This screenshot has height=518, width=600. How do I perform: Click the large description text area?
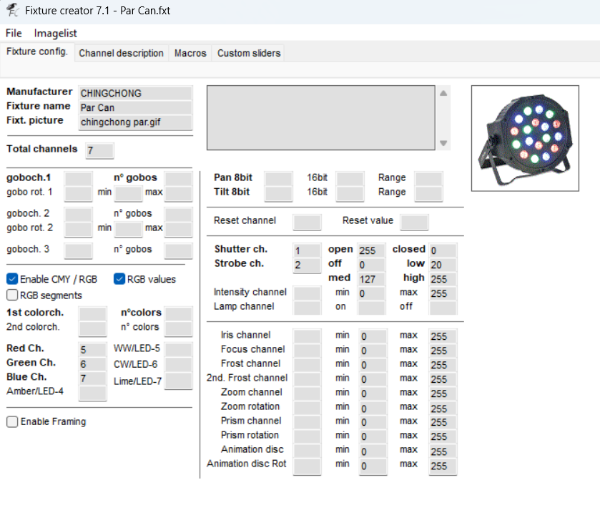pos(321,118)
